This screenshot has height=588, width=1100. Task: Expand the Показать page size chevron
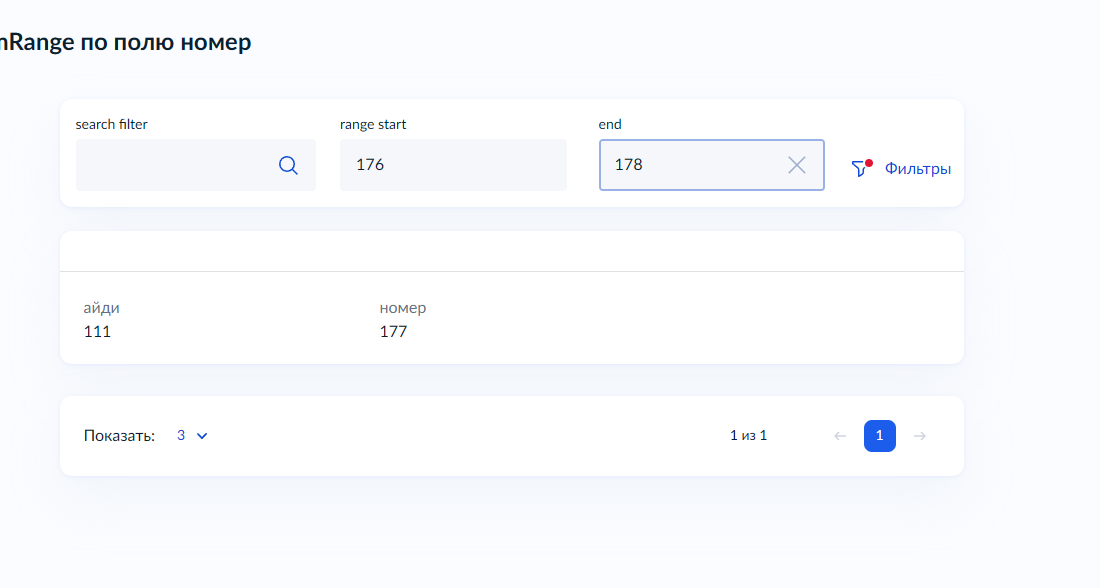click(202, 436)
